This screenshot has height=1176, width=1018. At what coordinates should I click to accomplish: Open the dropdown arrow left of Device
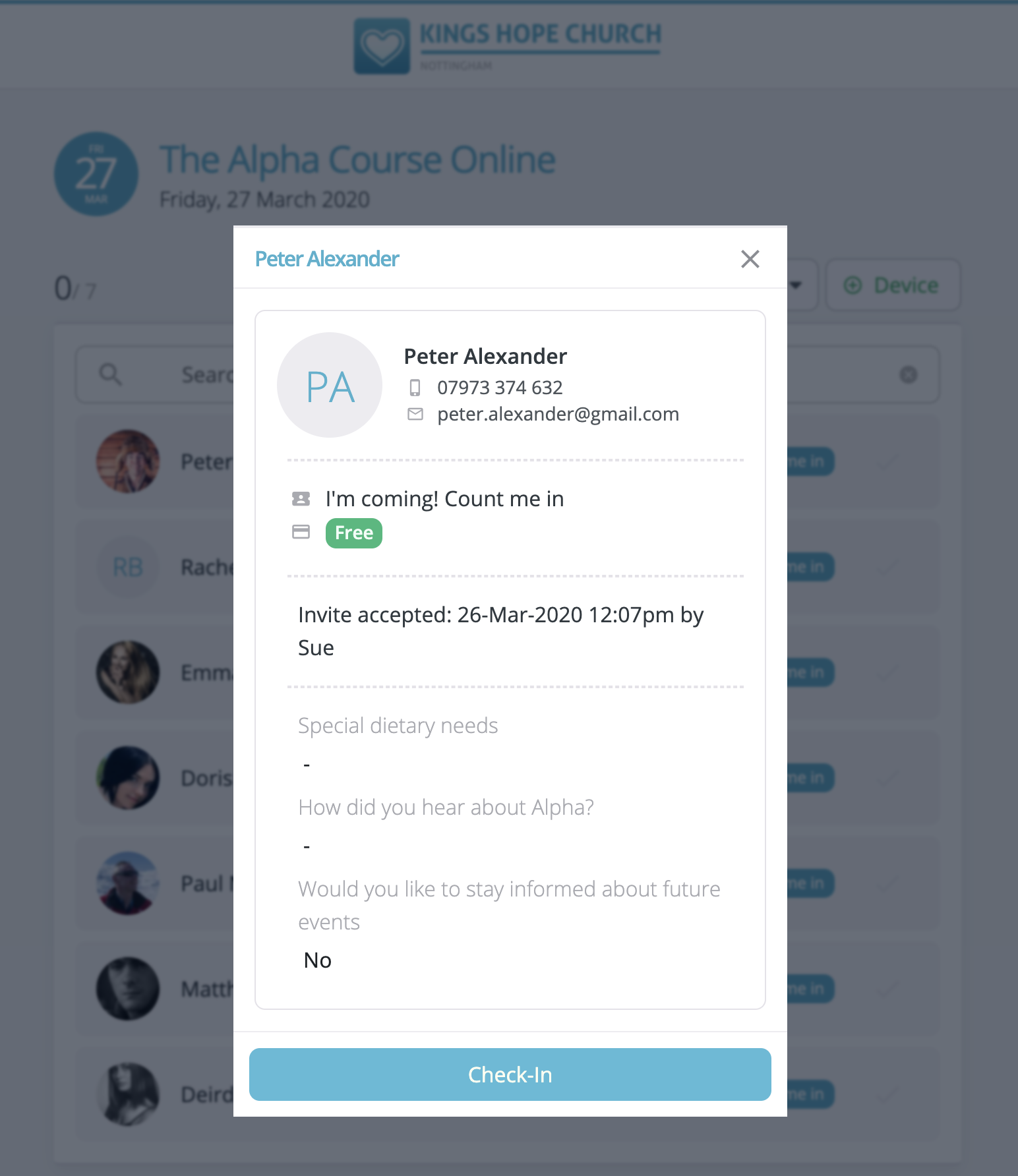pos(796,285)
